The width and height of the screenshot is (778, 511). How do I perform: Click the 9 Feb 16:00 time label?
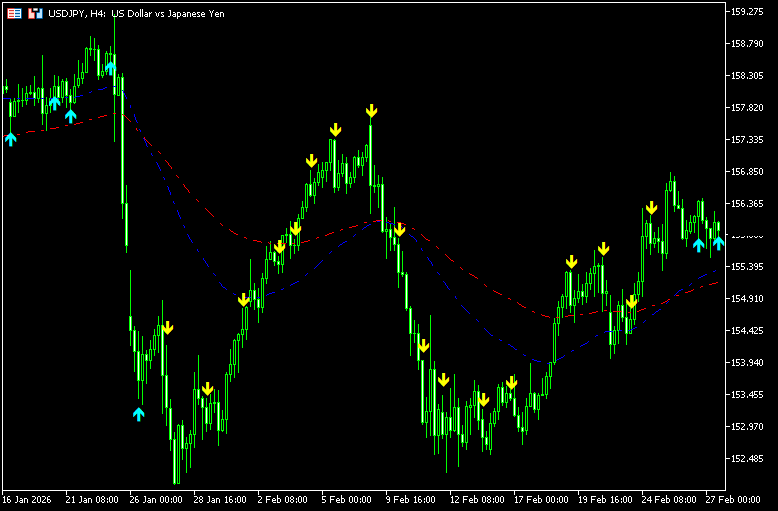tap(412, 498)
